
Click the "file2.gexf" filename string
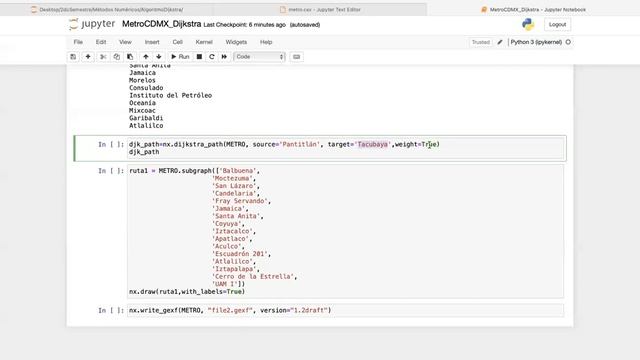click(230, 310)
